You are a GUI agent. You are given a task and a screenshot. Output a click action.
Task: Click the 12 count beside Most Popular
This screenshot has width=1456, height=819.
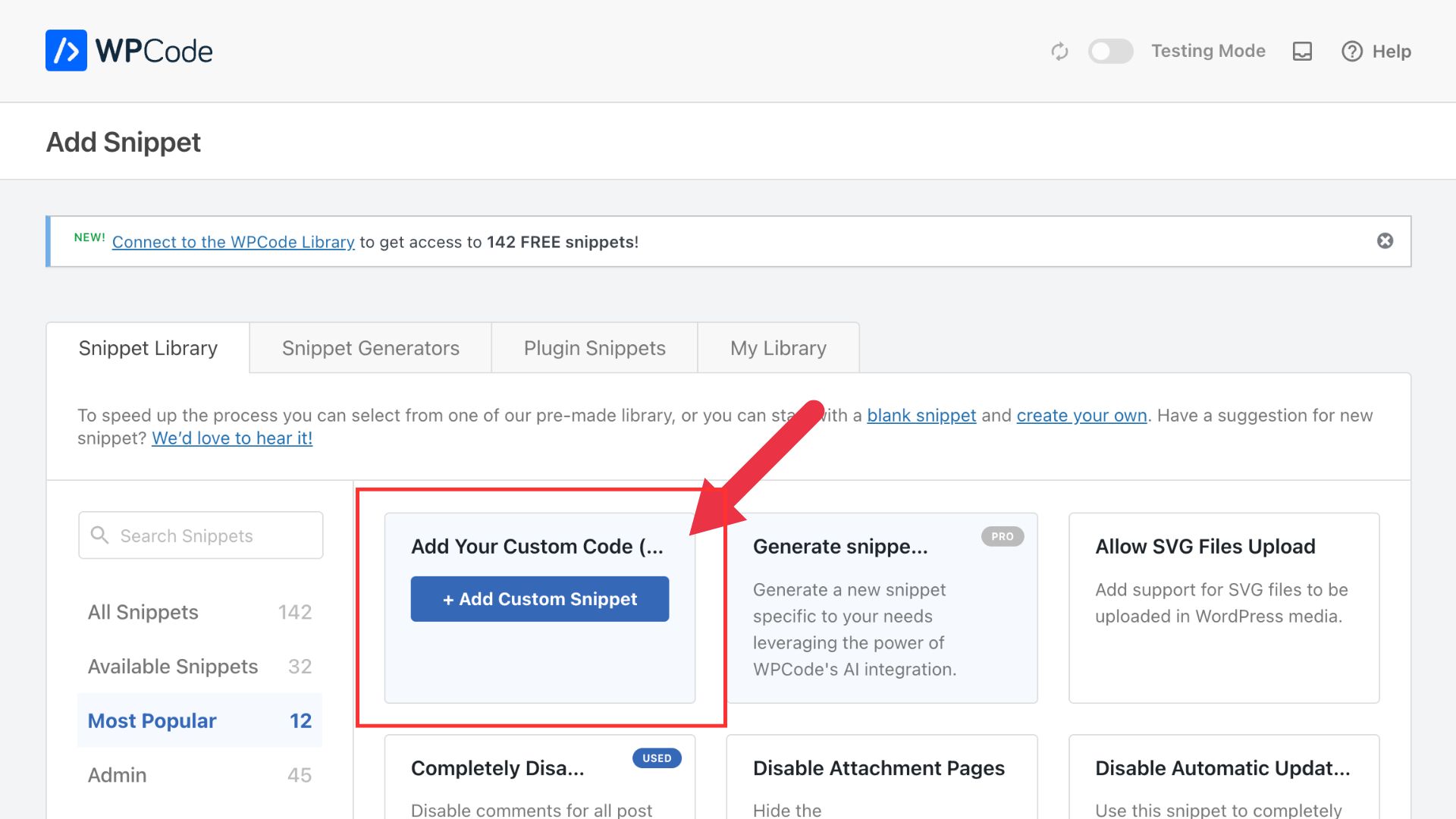point(300,721)
